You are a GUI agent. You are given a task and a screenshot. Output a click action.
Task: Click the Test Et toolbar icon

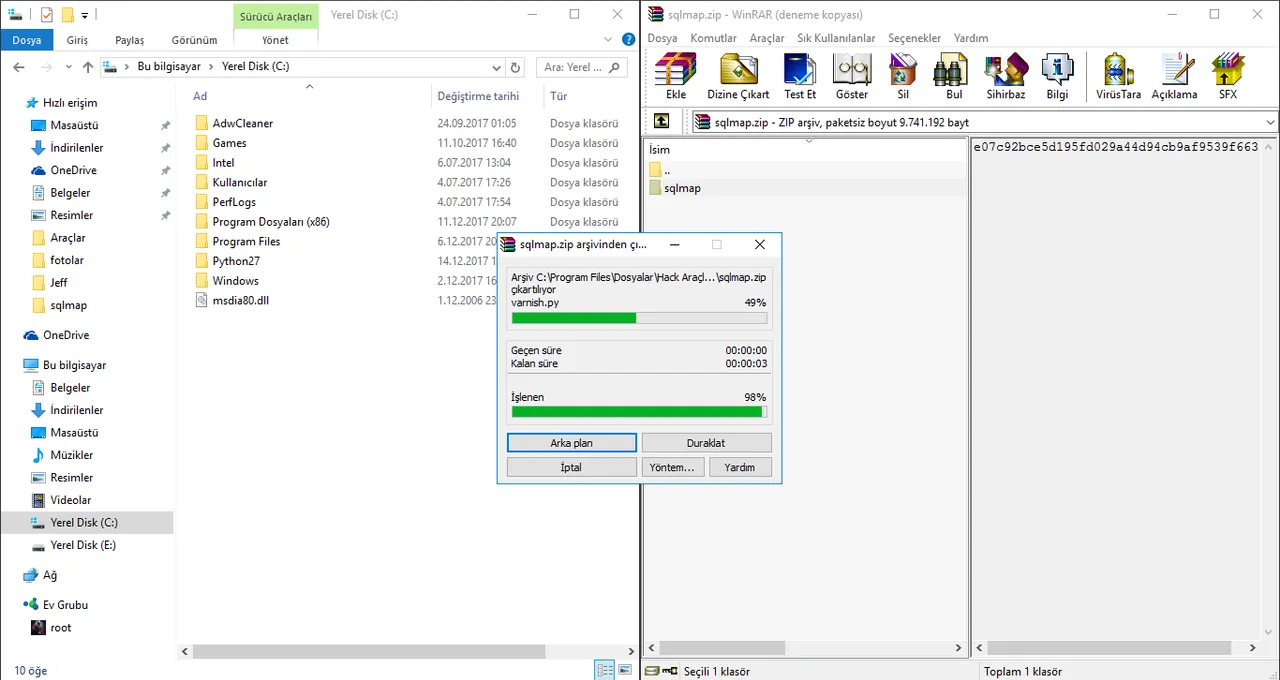800,77
